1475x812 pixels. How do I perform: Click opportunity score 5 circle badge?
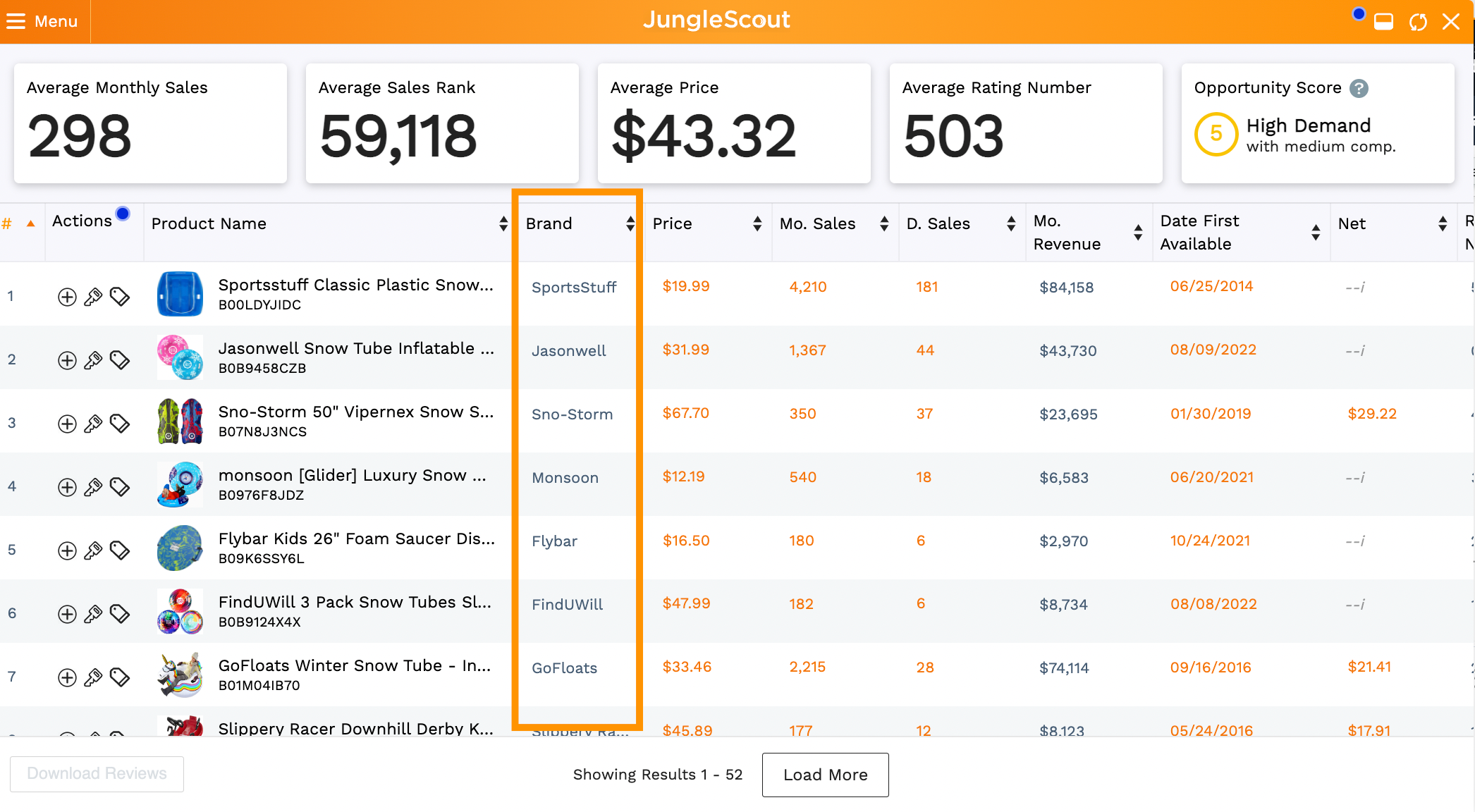coord(1216,134)
